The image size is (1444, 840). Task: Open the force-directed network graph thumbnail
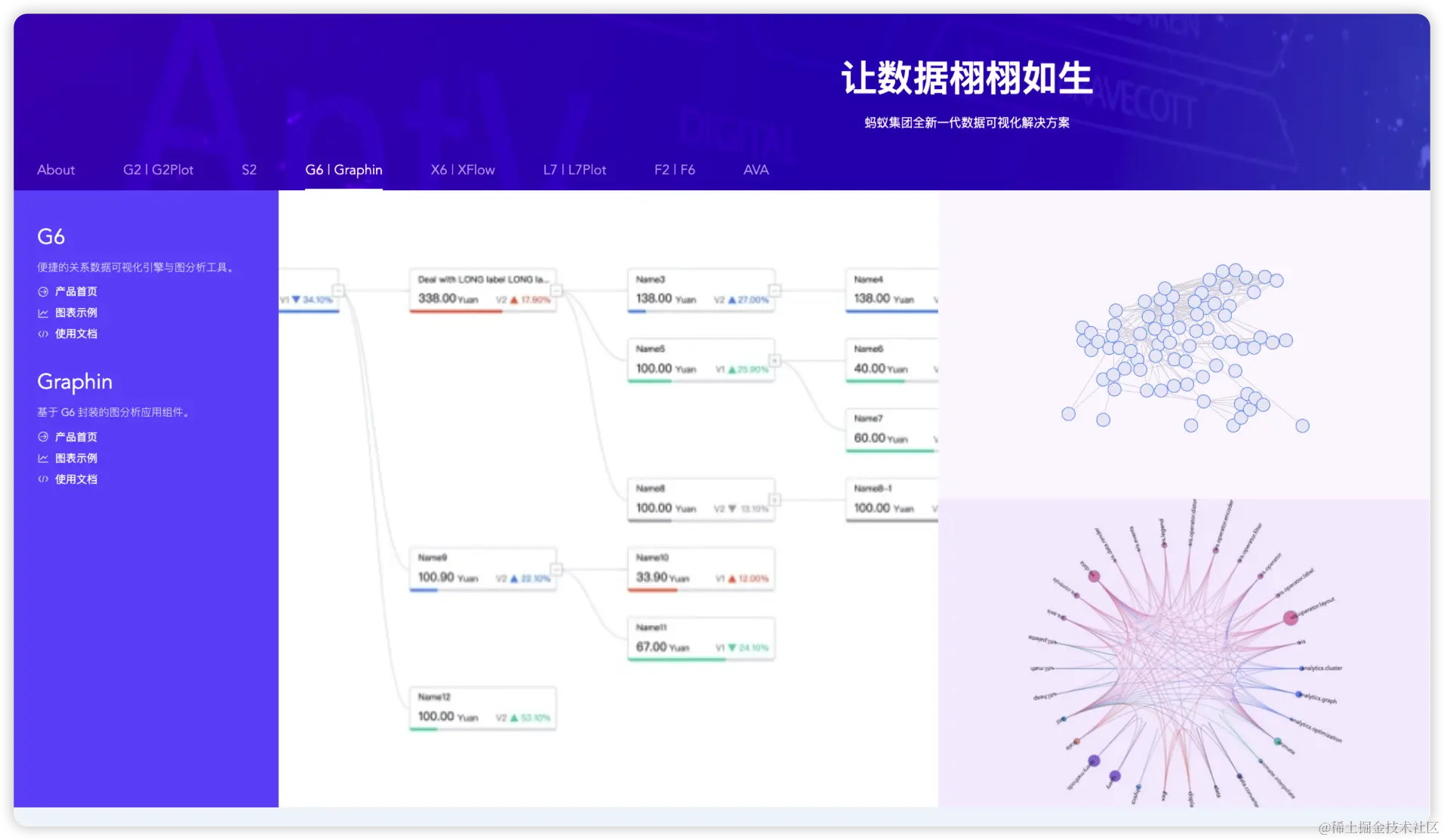(1184, 344)
